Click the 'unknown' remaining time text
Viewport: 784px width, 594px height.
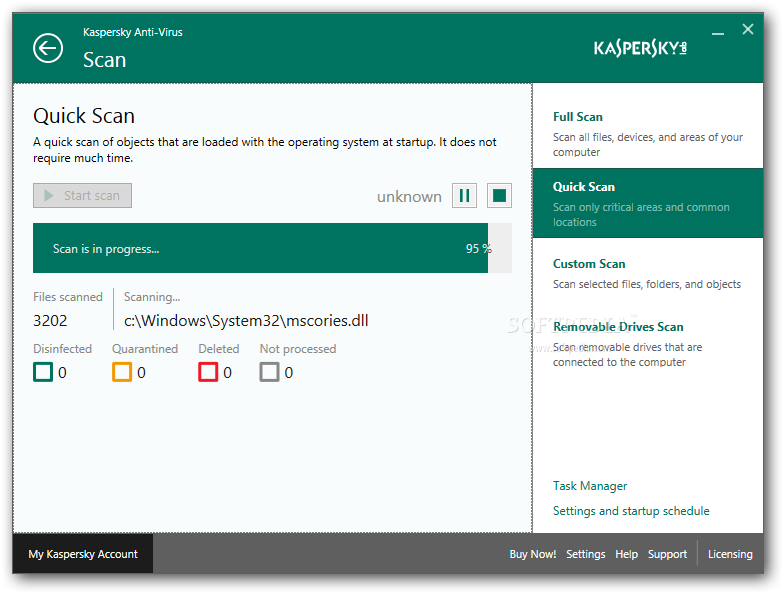coord(410,196)
